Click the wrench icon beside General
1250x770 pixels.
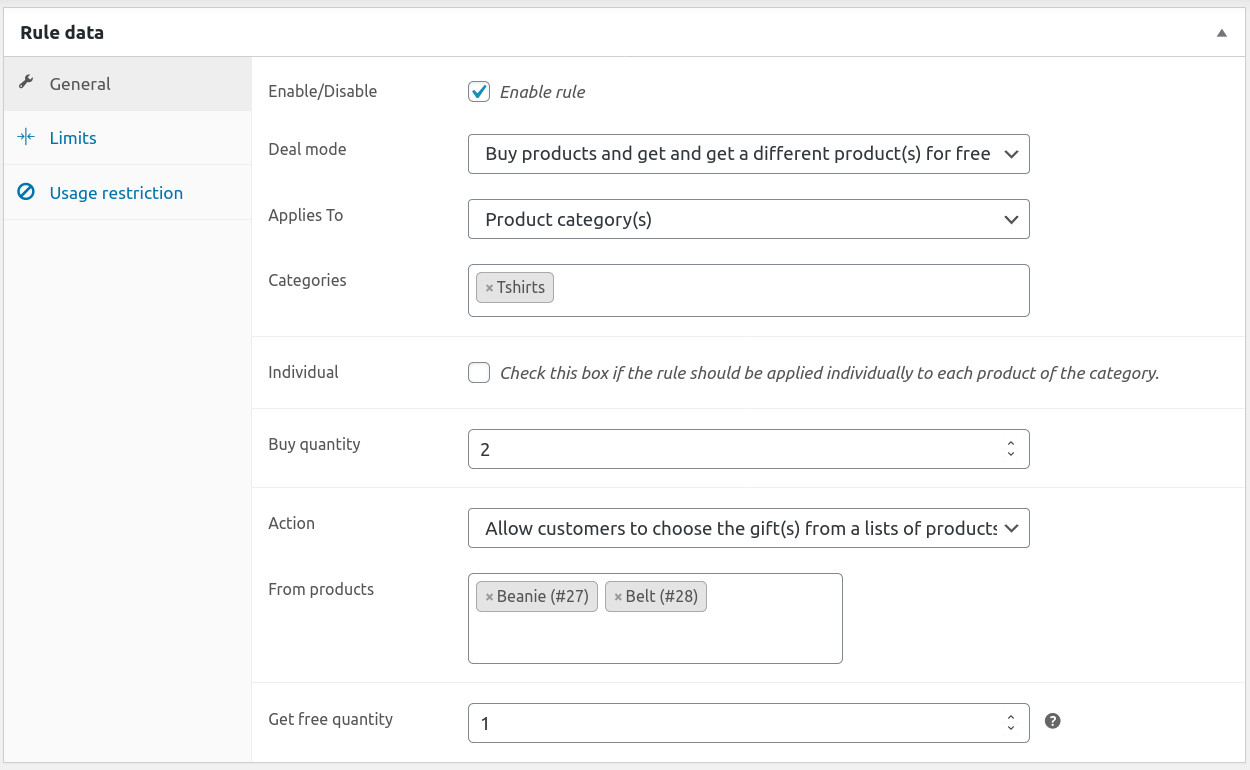pos(27,83)
